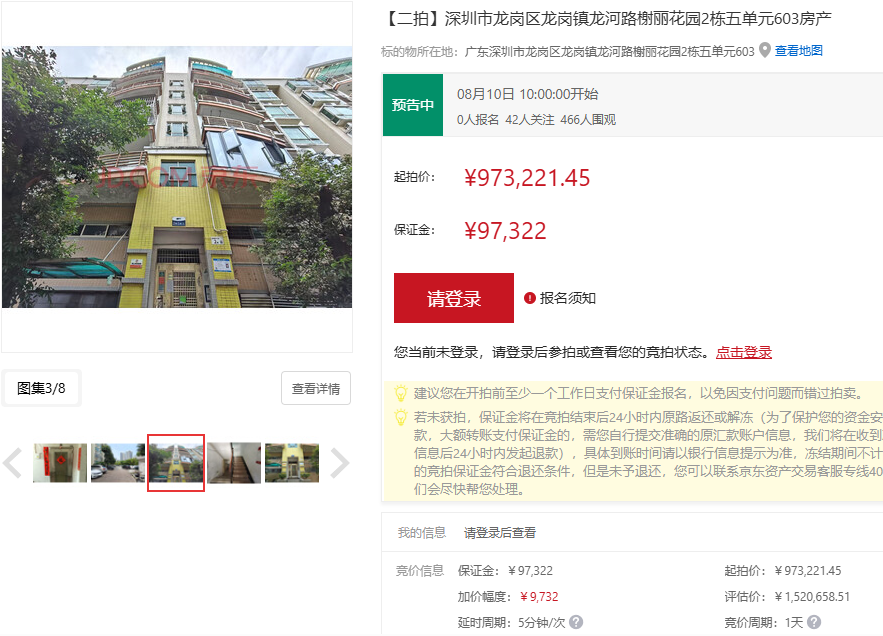Select the first thumbnail showing the red door
The height and width of the screenshot is (636, 883).
tap(60, 463)
